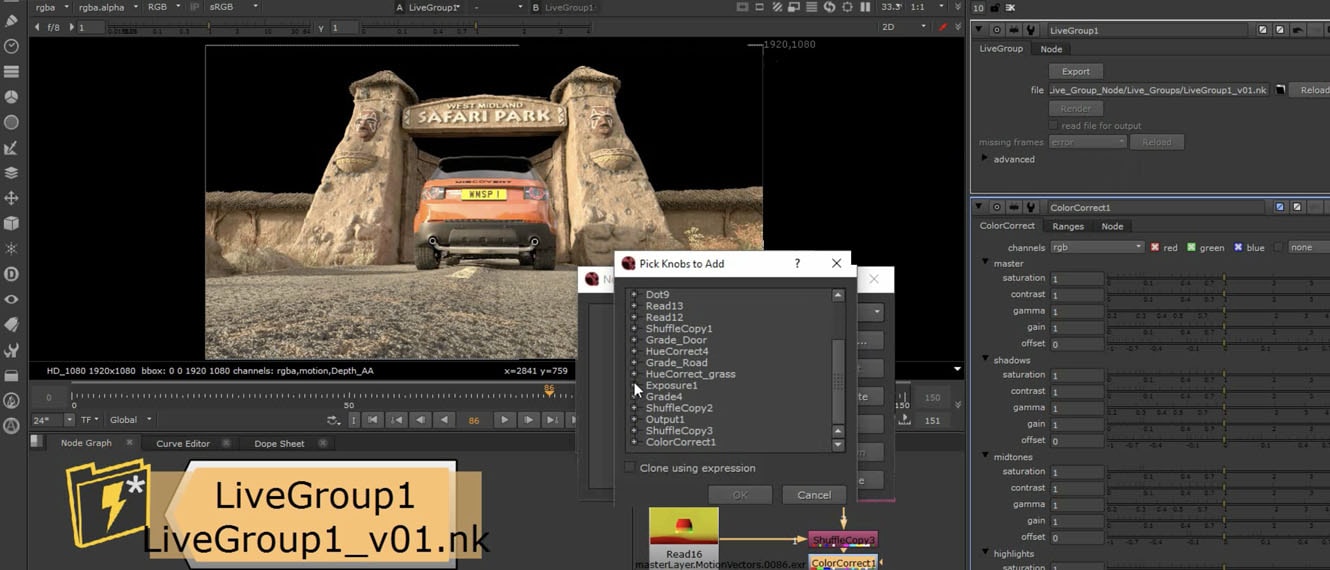Click the viewer pause updating icon

click(x=865, y=7)
